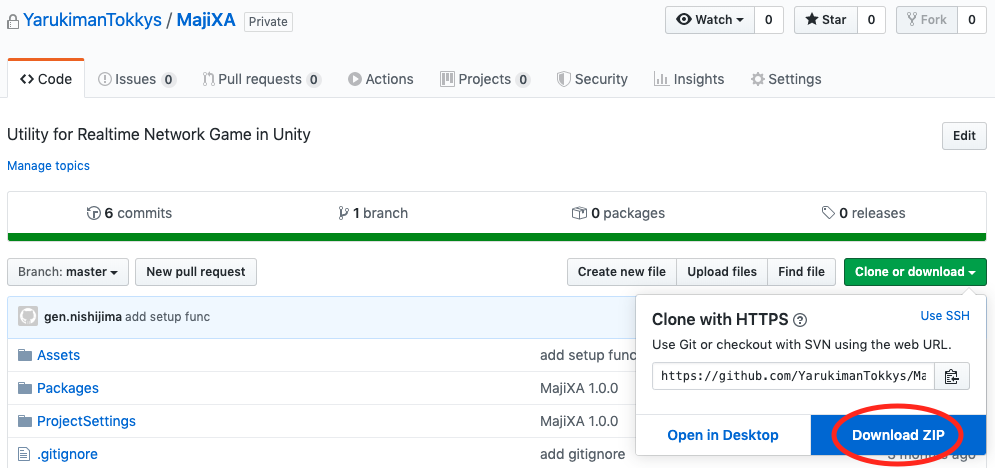Viewport: 995px width, 468px height.
Task: Switch to the Issues tab
Action: 136,79
